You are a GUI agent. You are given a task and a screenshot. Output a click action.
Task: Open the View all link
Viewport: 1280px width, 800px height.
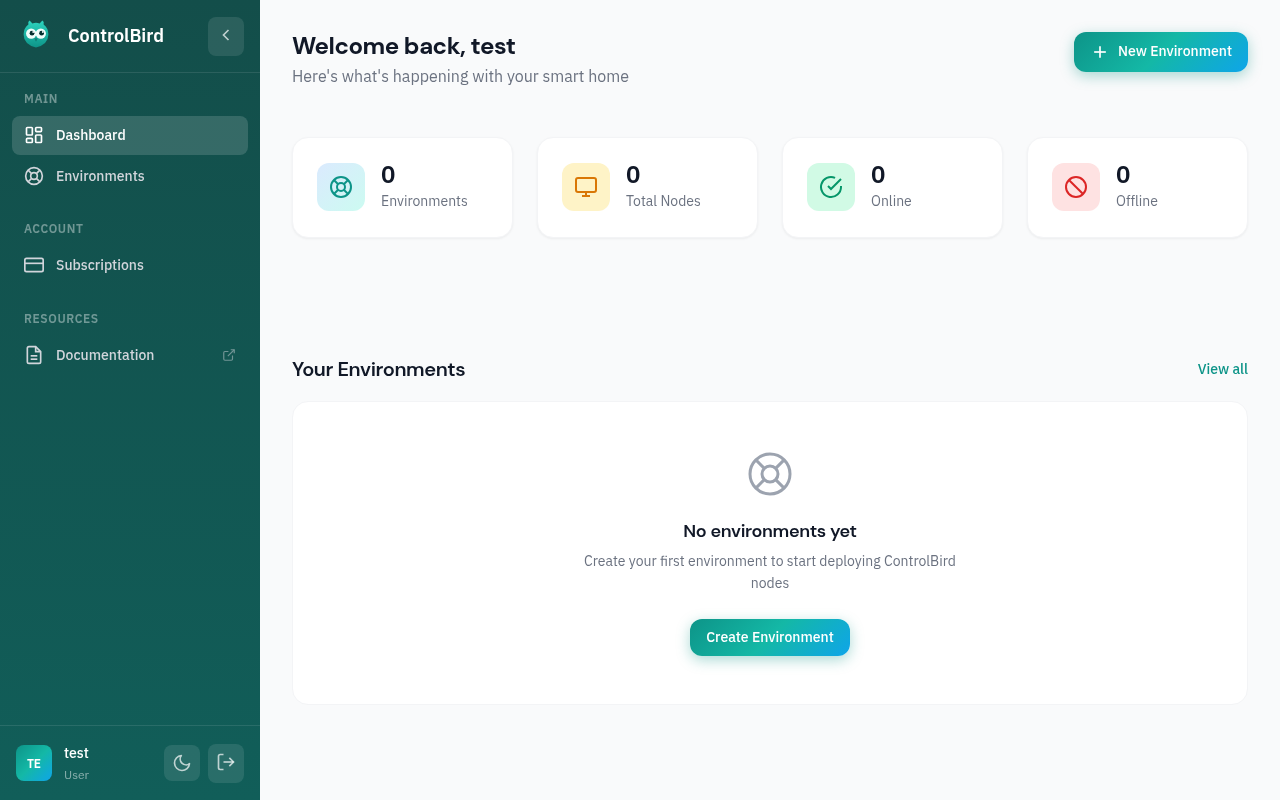[x=1223, y=369]
